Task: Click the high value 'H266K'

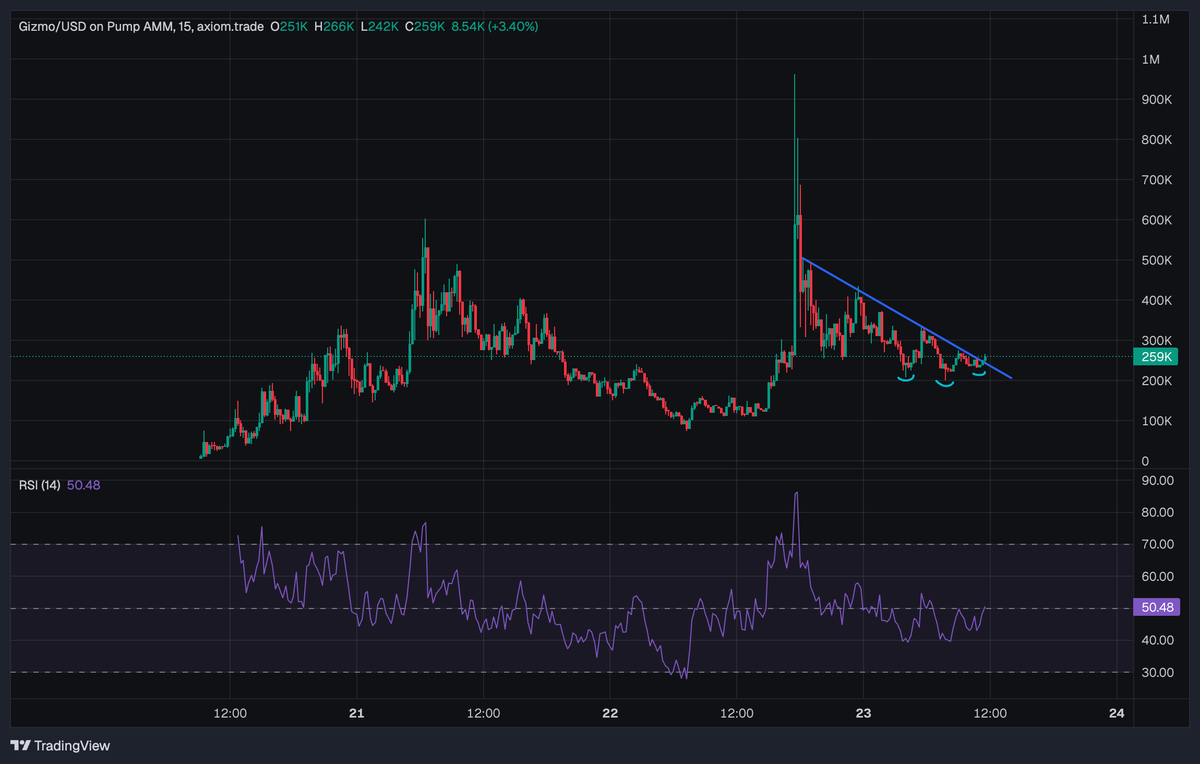Action: 335,26
